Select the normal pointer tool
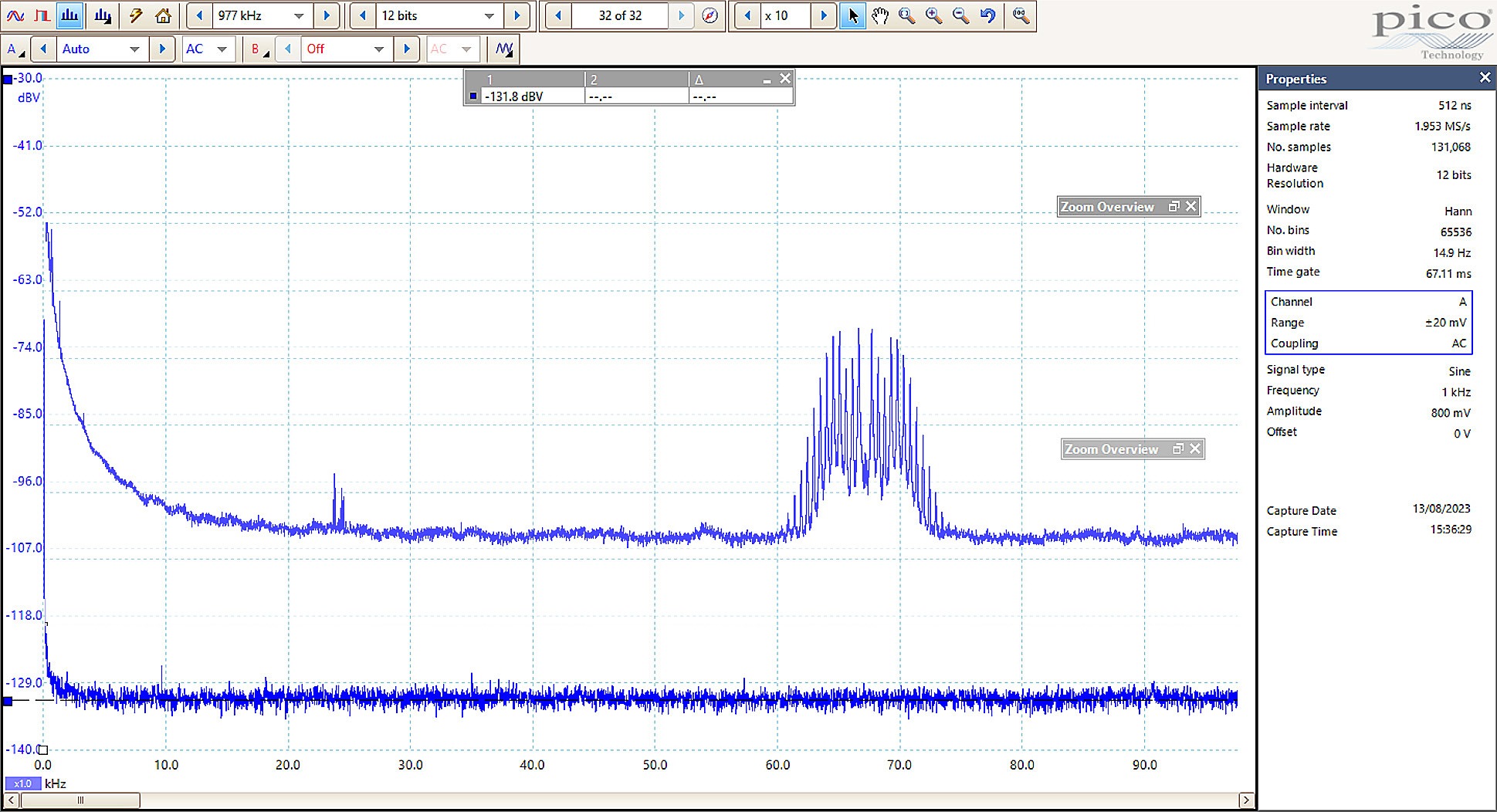This screenshot has height=812, width=1497. (852, 15)
